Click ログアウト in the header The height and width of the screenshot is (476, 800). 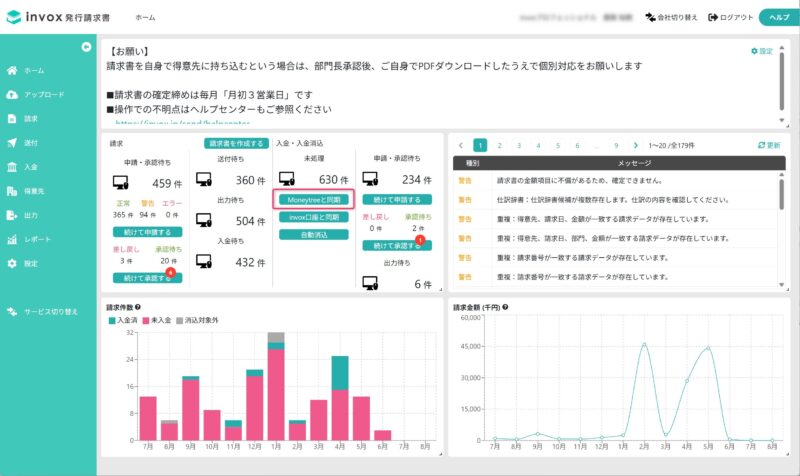pos(731,17)
